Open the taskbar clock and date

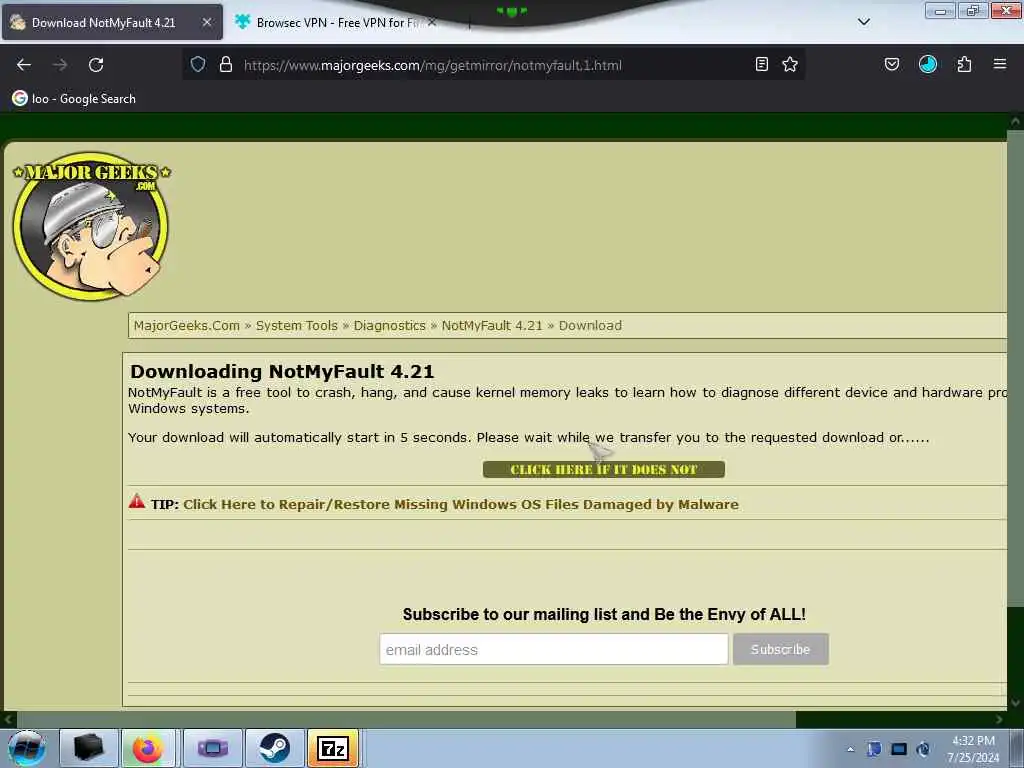(x=973, y=749)
